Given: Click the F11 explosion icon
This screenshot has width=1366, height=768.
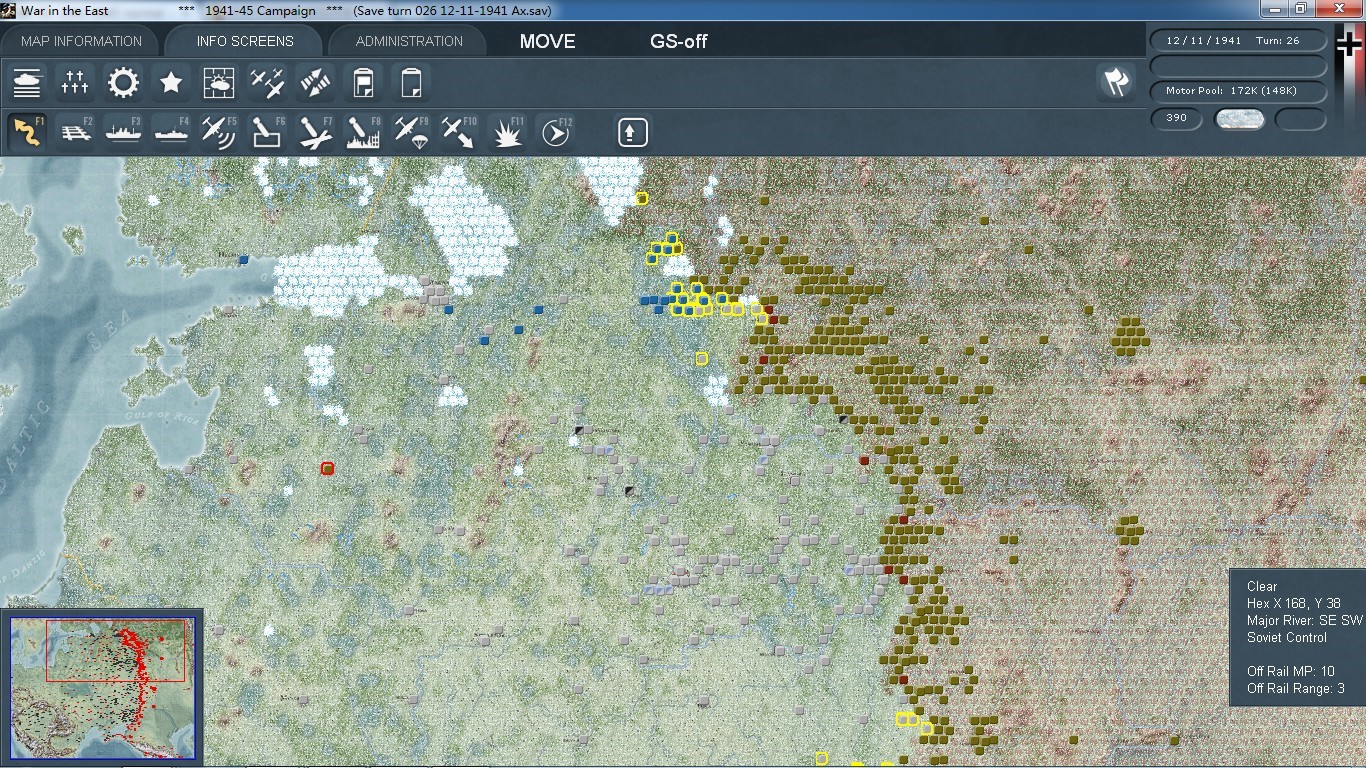Looking at the screenshot, I should click(x=507, y=132).
